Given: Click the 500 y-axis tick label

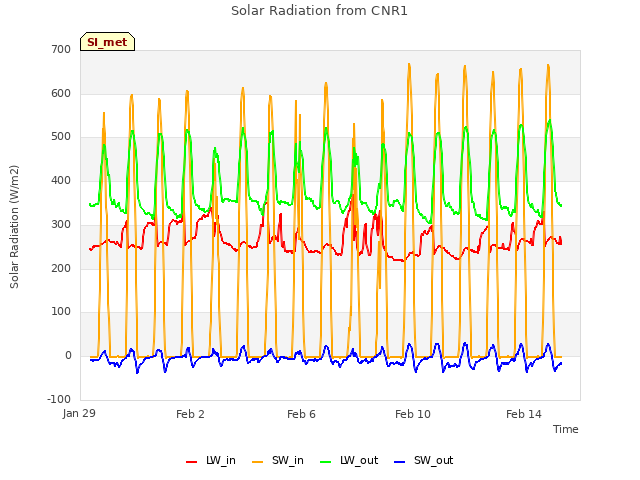Looking at the screenshot, I should pos(61,137).
